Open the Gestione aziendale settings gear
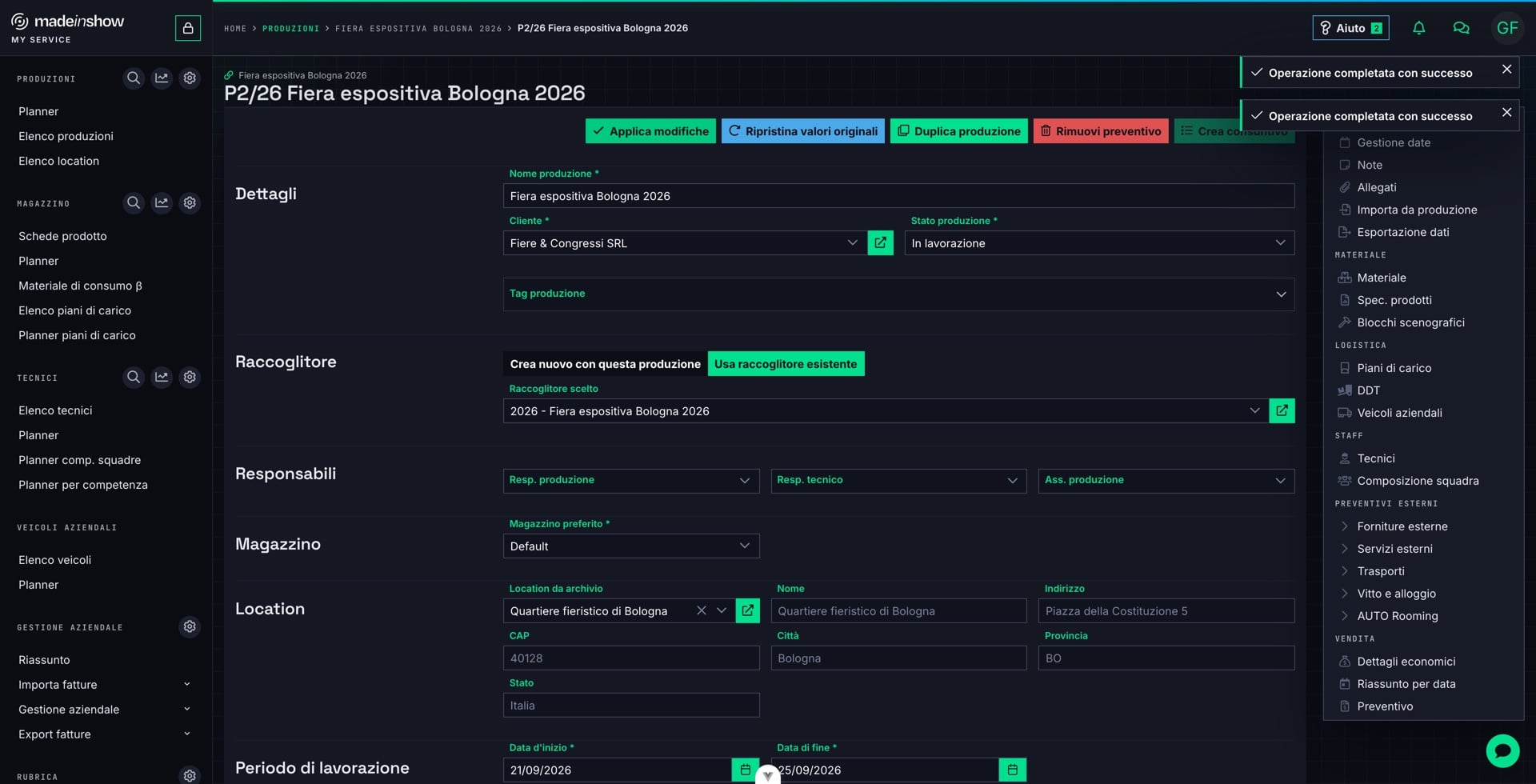 click(x=190, y=626)
